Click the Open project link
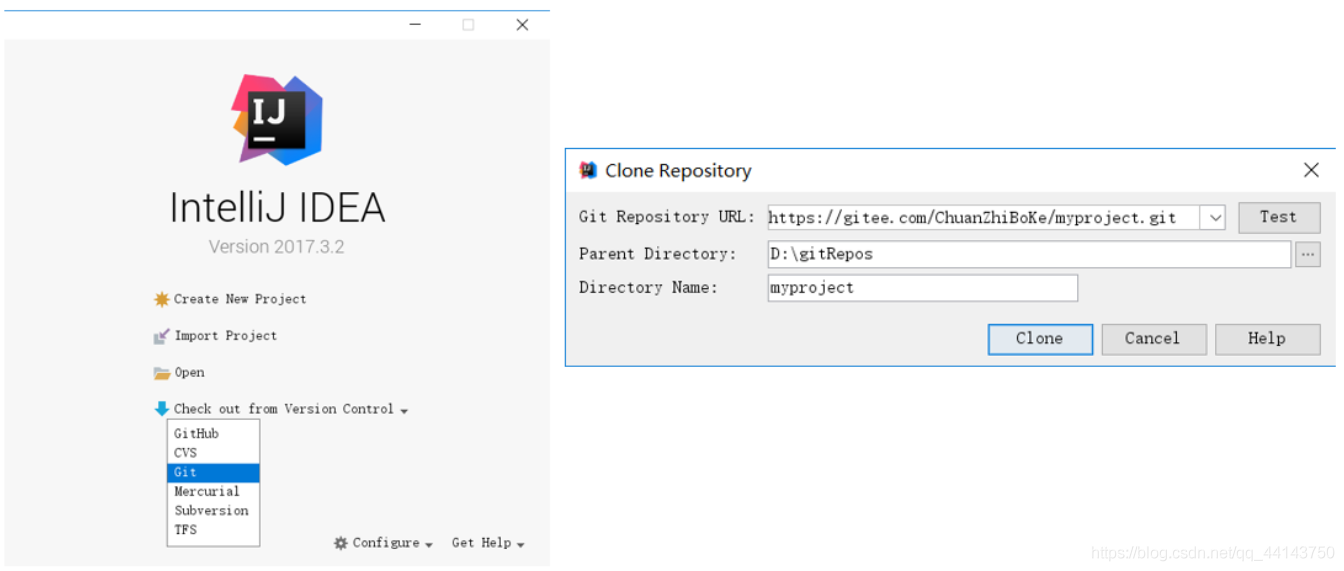1344x571 pixels. click(x=189, y=373)
